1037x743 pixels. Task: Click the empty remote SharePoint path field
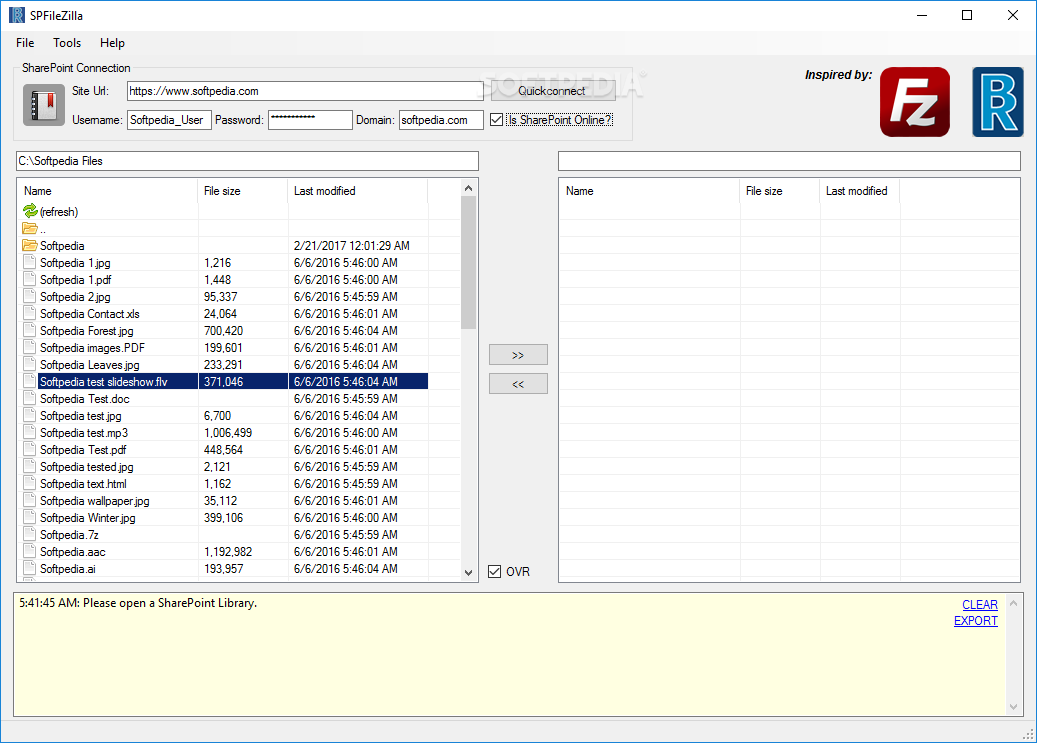[789, 161]
